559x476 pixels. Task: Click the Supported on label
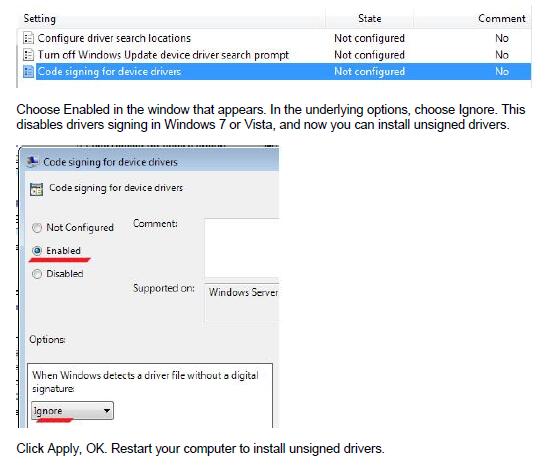(x=164, y=288)
